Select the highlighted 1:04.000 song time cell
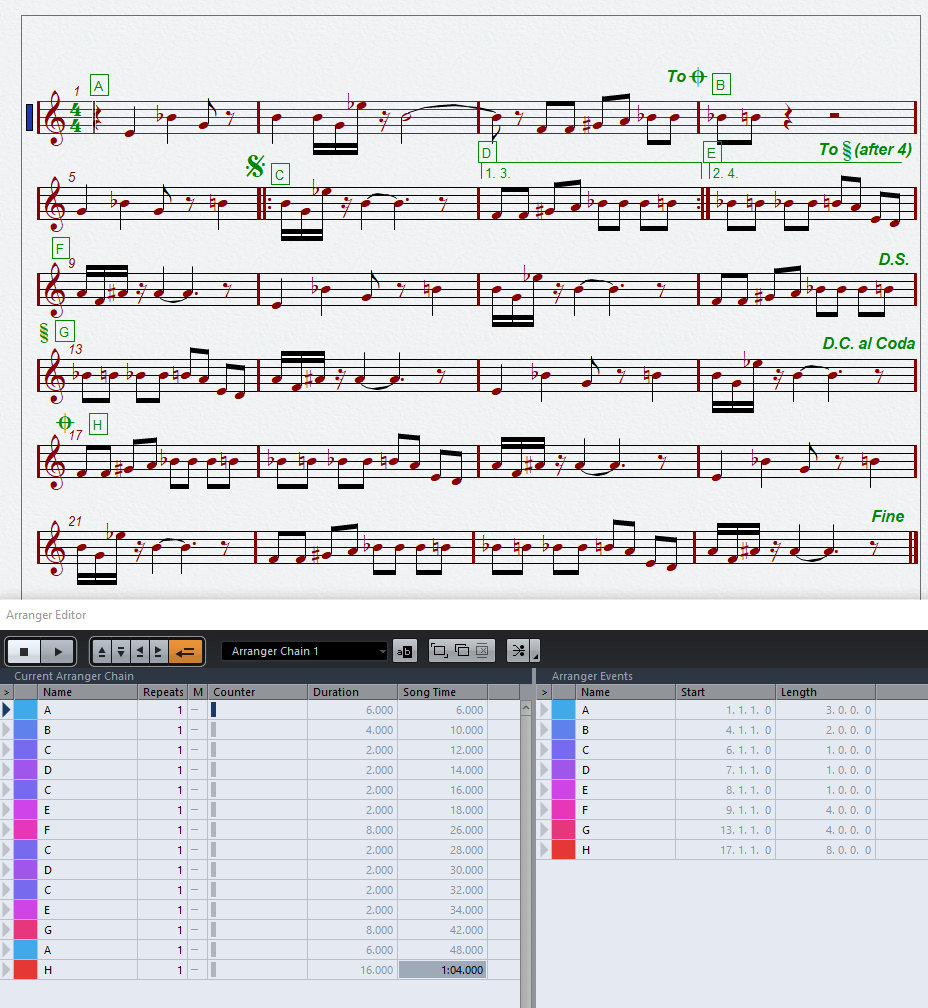The image size is (928, 1008). click(x=442, y=969)
